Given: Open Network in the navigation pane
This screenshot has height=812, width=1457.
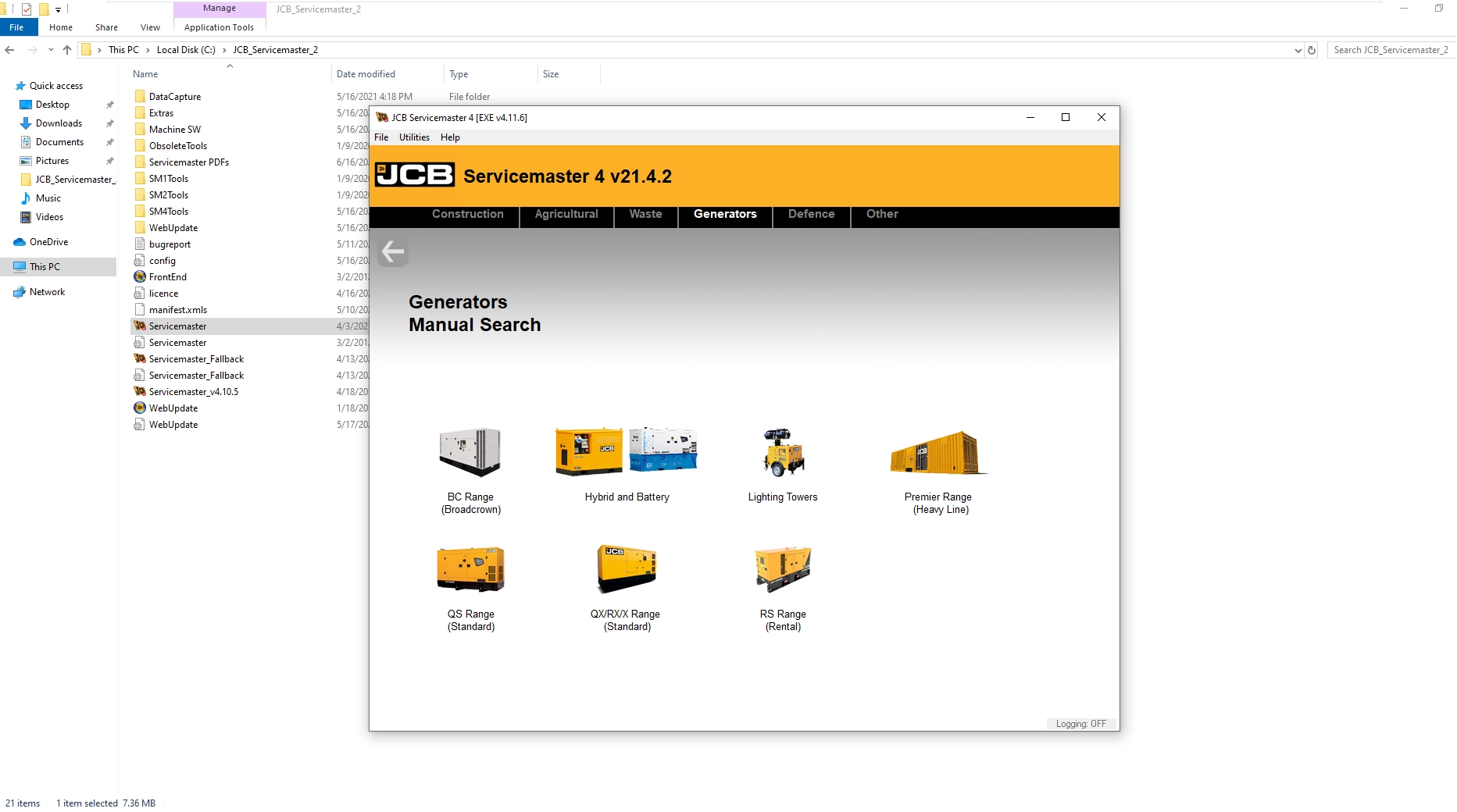Looking at the screenshot, I should (x=47, y=292).
